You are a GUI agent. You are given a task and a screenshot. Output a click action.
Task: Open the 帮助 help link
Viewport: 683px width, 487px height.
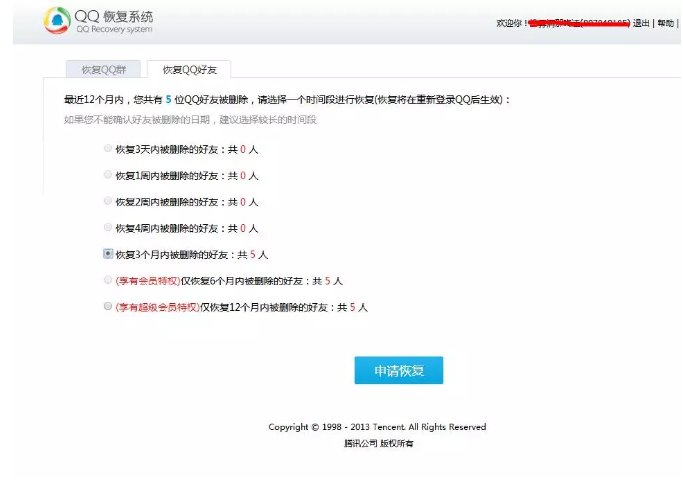666,23
